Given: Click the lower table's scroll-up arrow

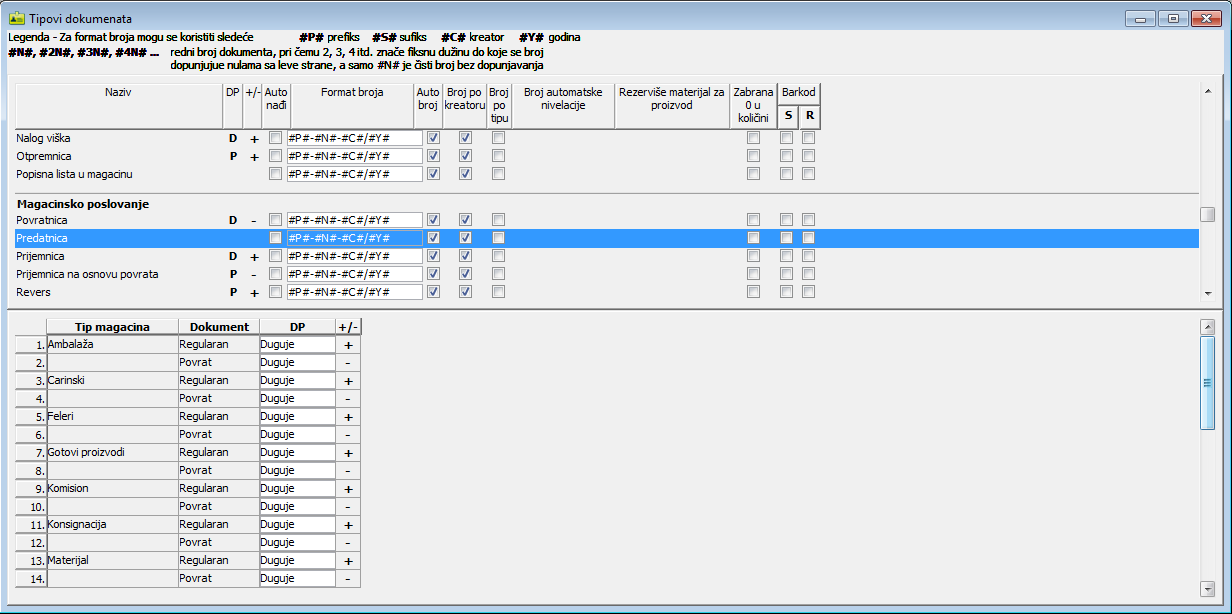Looking at the screenshot, I should (1207, 327).
